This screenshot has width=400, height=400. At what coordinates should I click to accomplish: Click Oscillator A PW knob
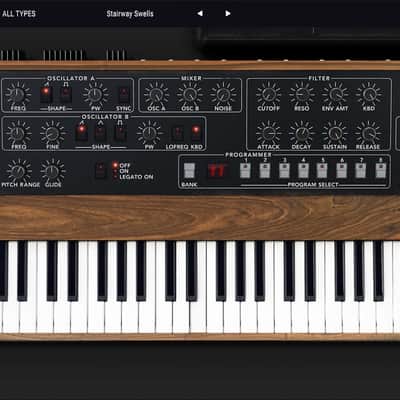click(95, 94)
